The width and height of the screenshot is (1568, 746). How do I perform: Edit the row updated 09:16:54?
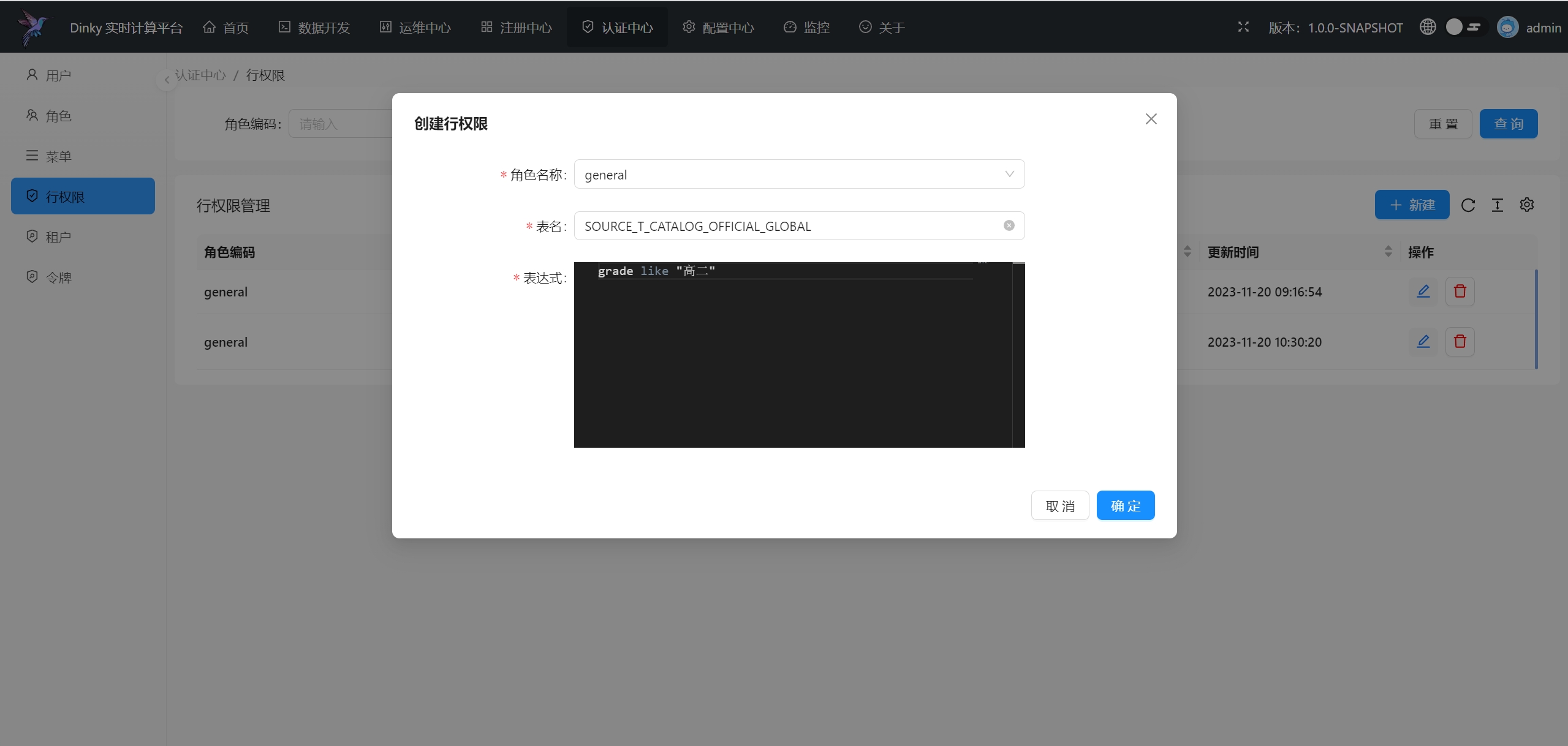pos(1423,292)
